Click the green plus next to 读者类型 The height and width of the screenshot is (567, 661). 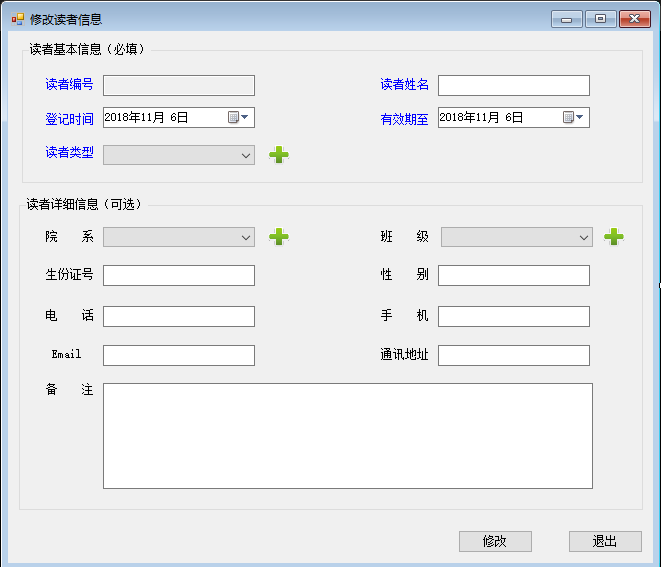click(279, 155)
